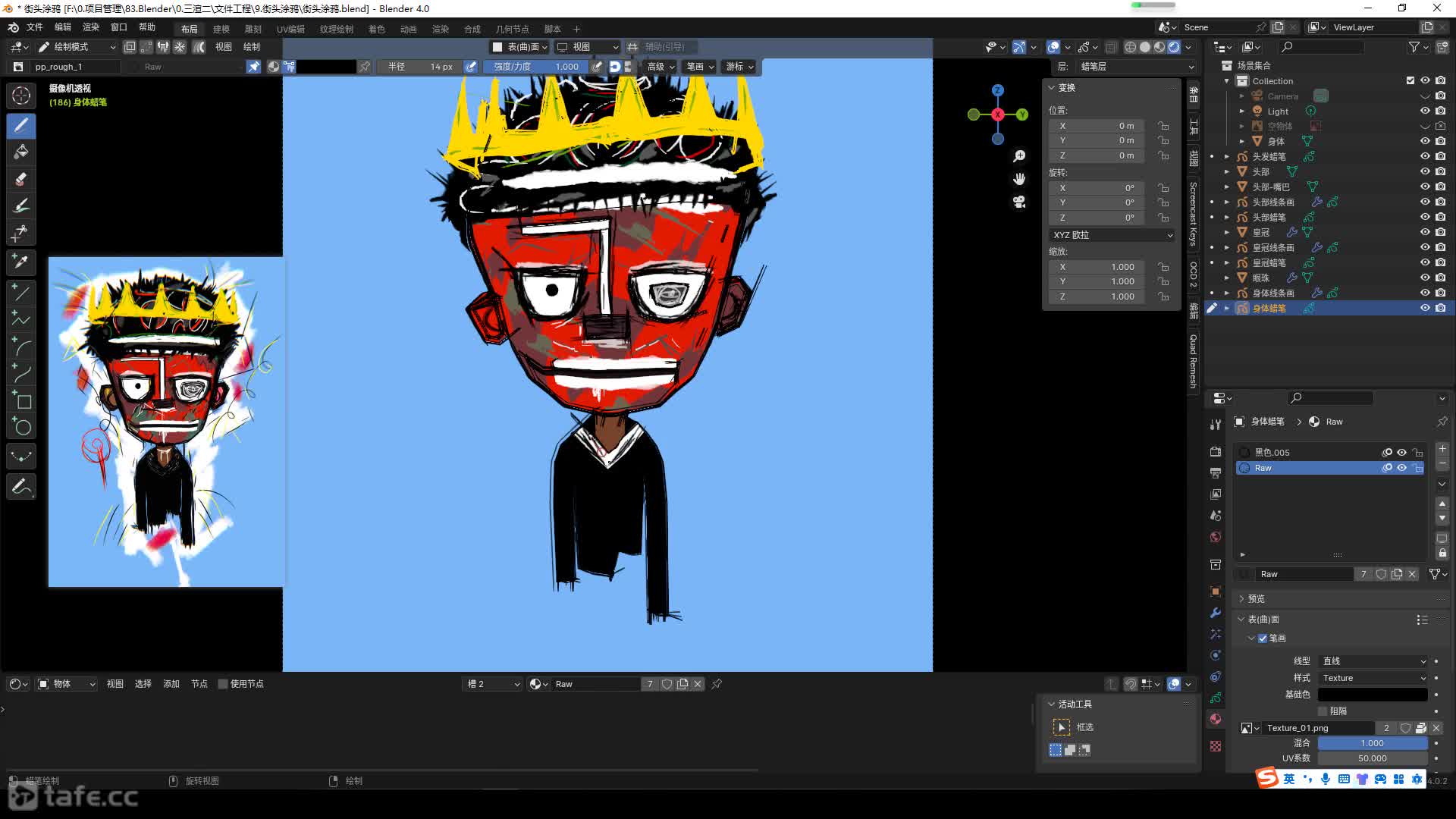Toggle the 笔画 stroke checkbox
This screenshot has width=1456, height=819.
tap(1263, 639)
